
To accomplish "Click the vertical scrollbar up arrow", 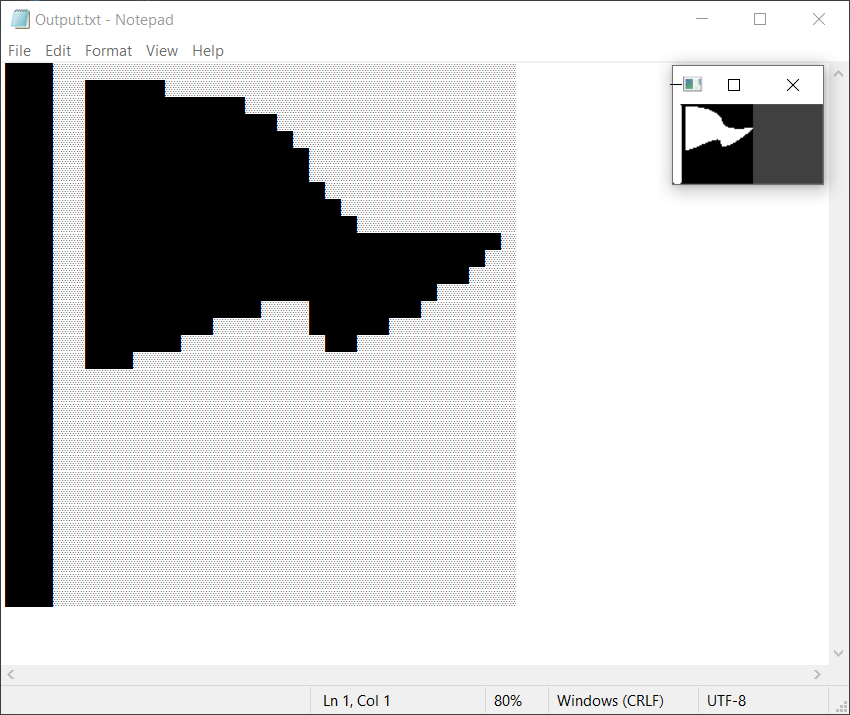I will tap(838, 74).
